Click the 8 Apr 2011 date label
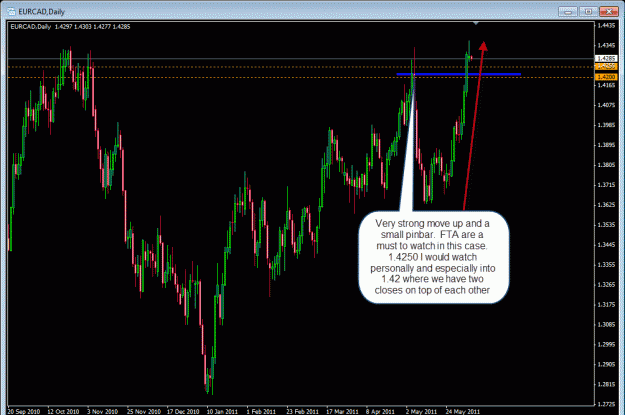The height and width of the screenshot is (415, 625). coord(380,411)
